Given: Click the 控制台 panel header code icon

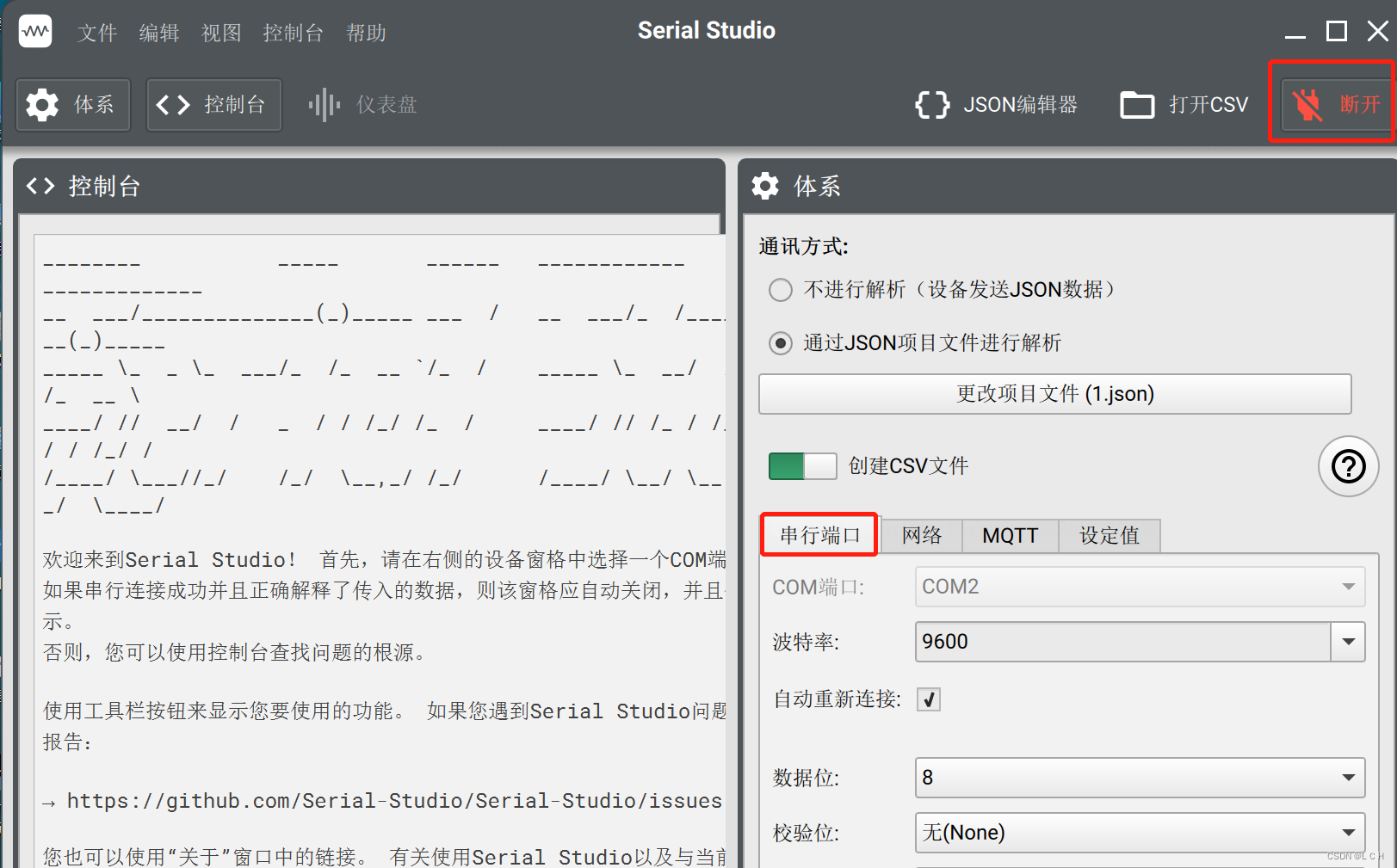Looking at the screenshot, I should (x=40, y=186).
